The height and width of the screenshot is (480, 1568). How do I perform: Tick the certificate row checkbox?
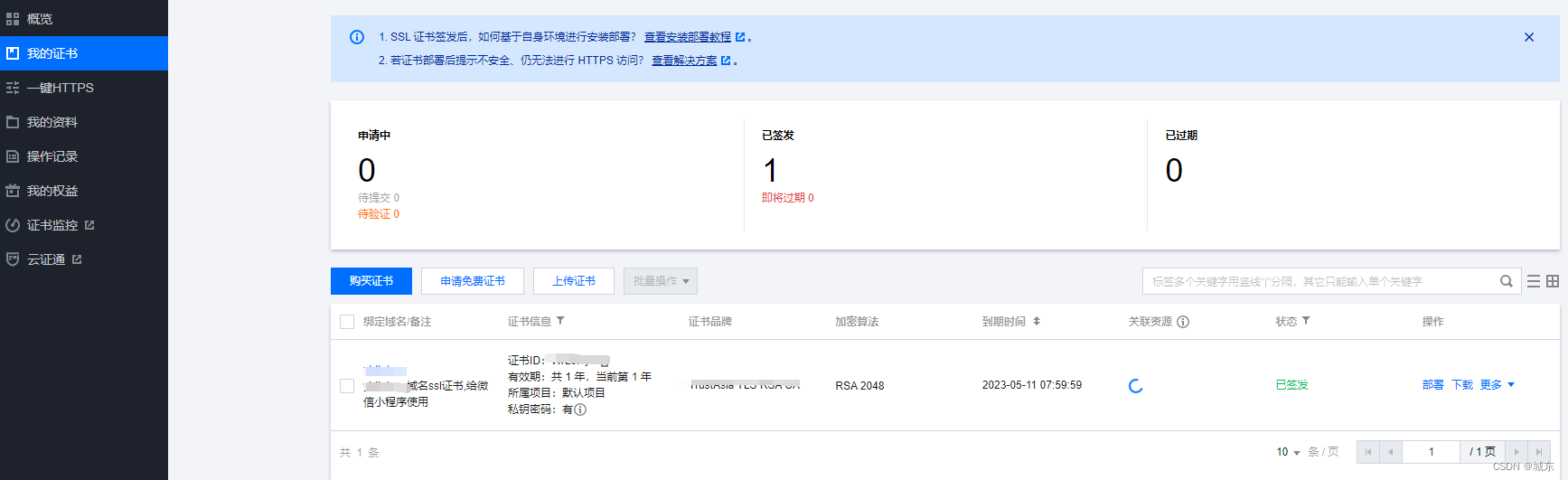pos(347,386)
